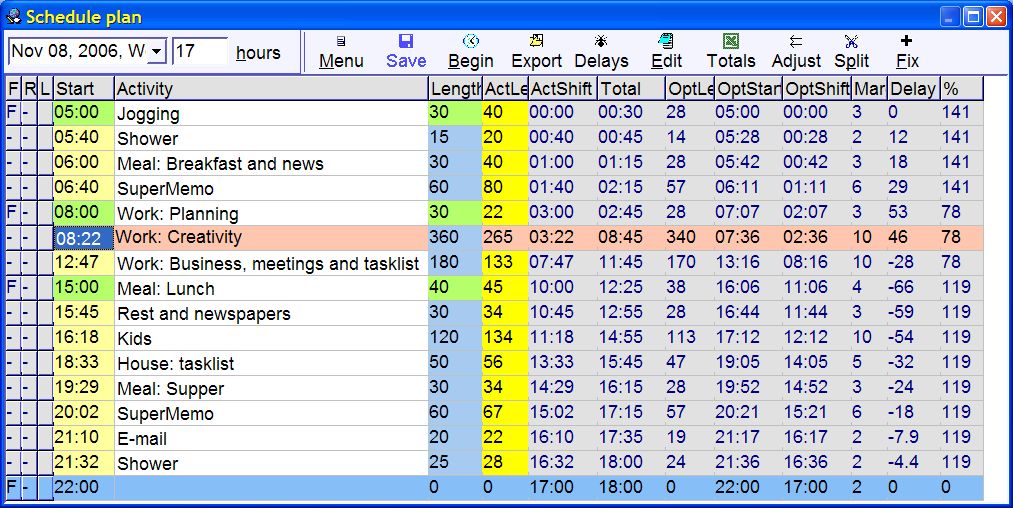Click the Save floppy disk icon

click(x=406, y=41)
